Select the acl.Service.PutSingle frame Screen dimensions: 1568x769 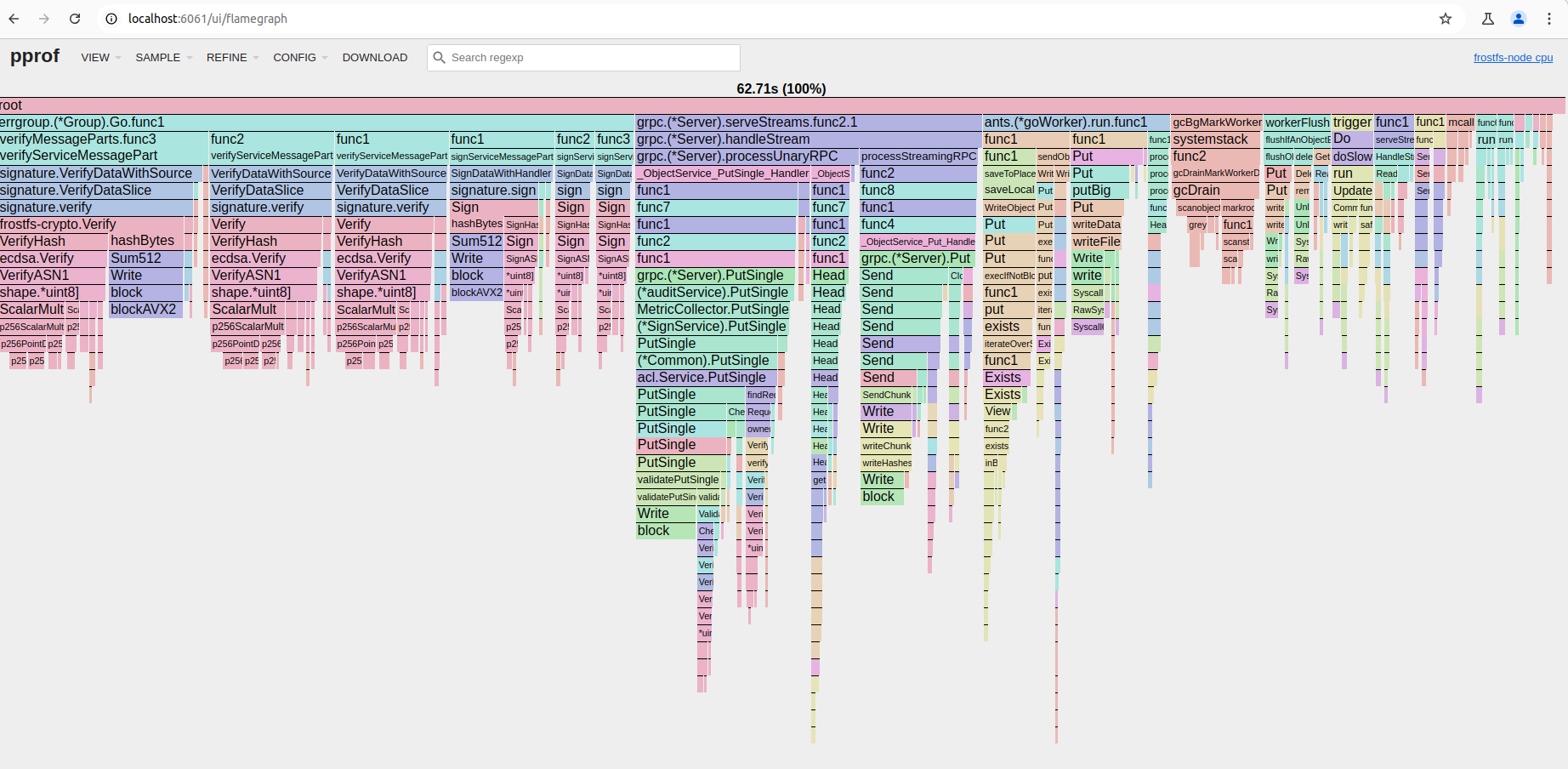tap(707, 378)
